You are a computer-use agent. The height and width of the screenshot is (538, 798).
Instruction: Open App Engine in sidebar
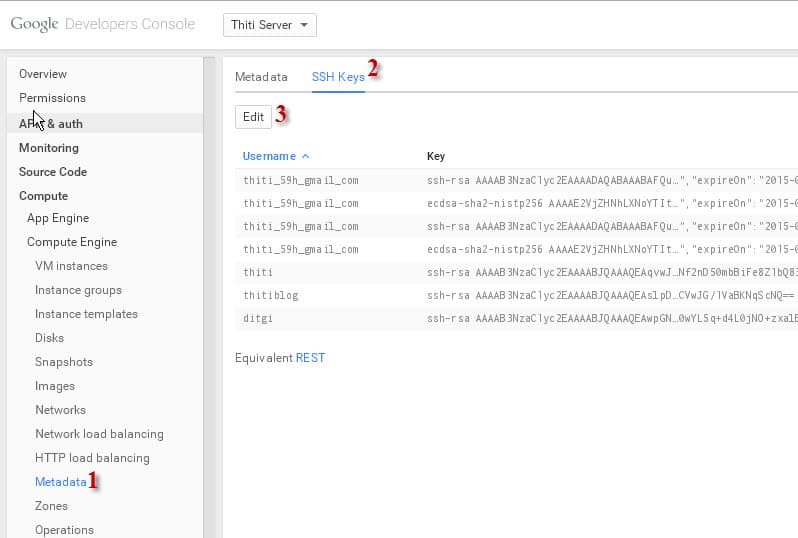coord(58,218)
